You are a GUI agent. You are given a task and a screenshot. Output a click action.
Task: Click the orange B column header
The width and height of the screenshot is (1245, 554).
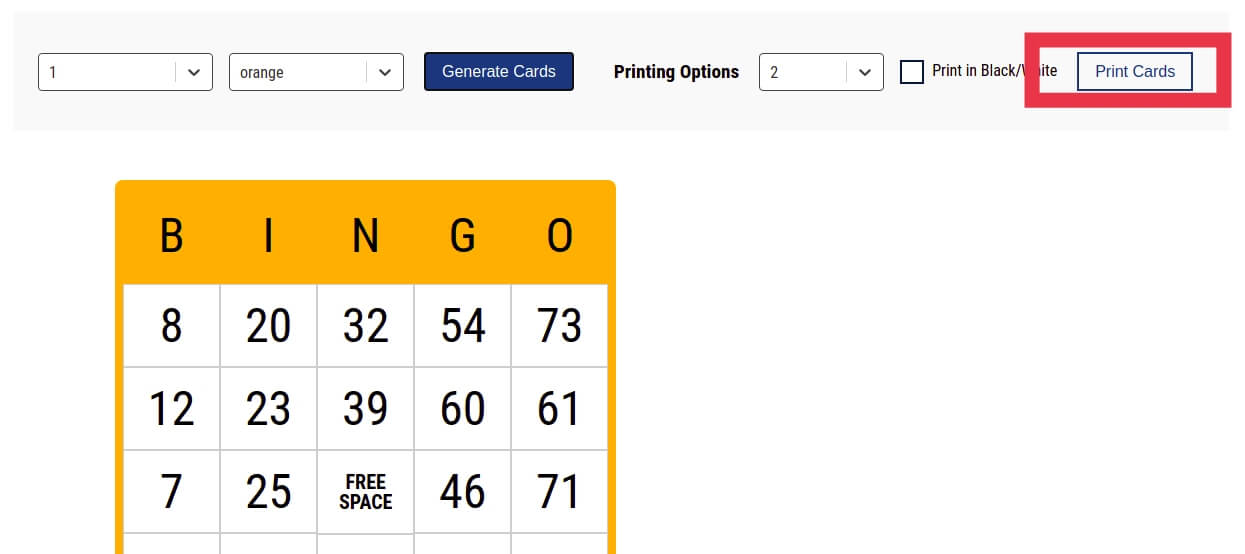coord(171,236)
